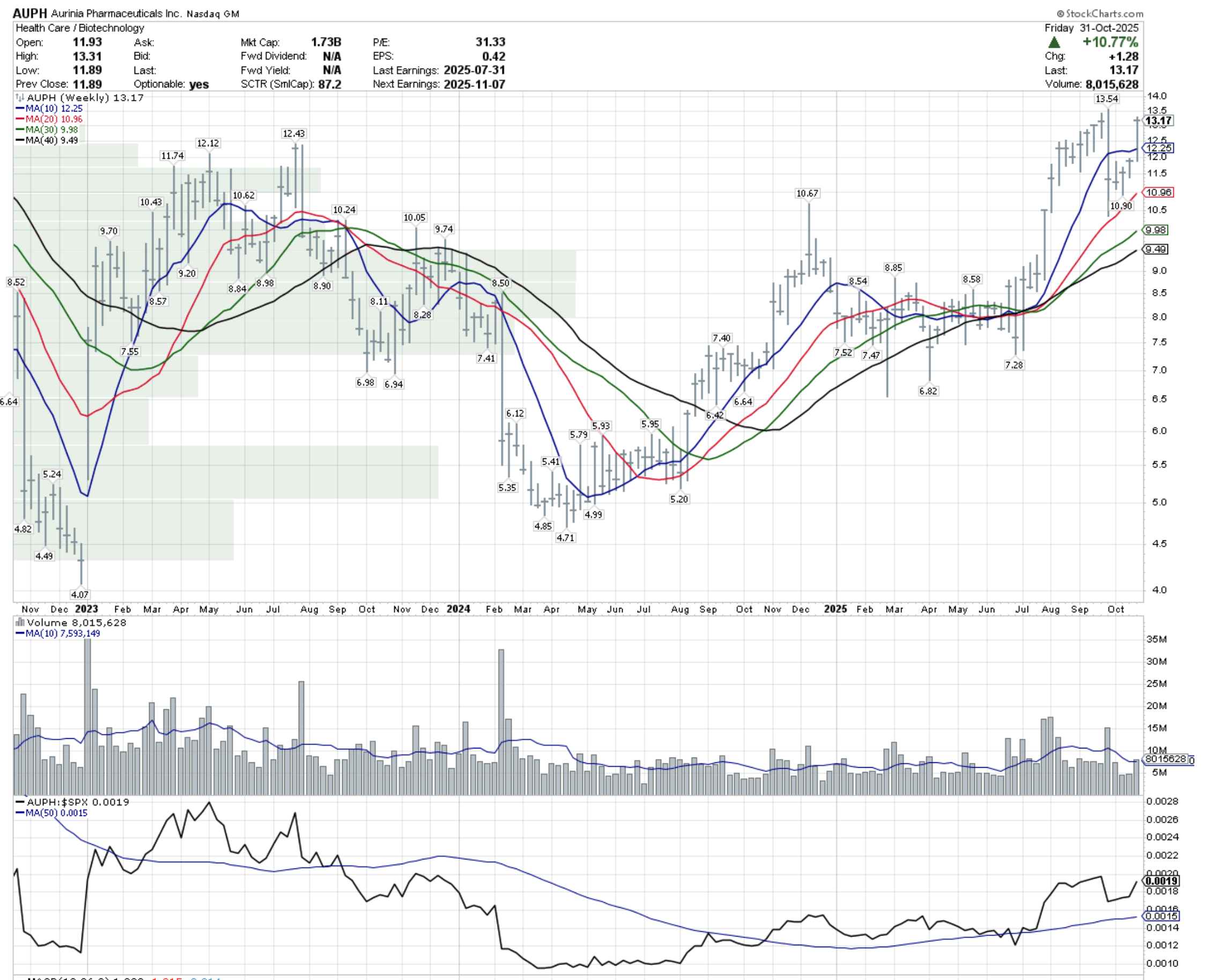Viewport: 1212px width, 980px height.
Task: Click the 13.54 high price callout
Action: [x=1106, y=99]
